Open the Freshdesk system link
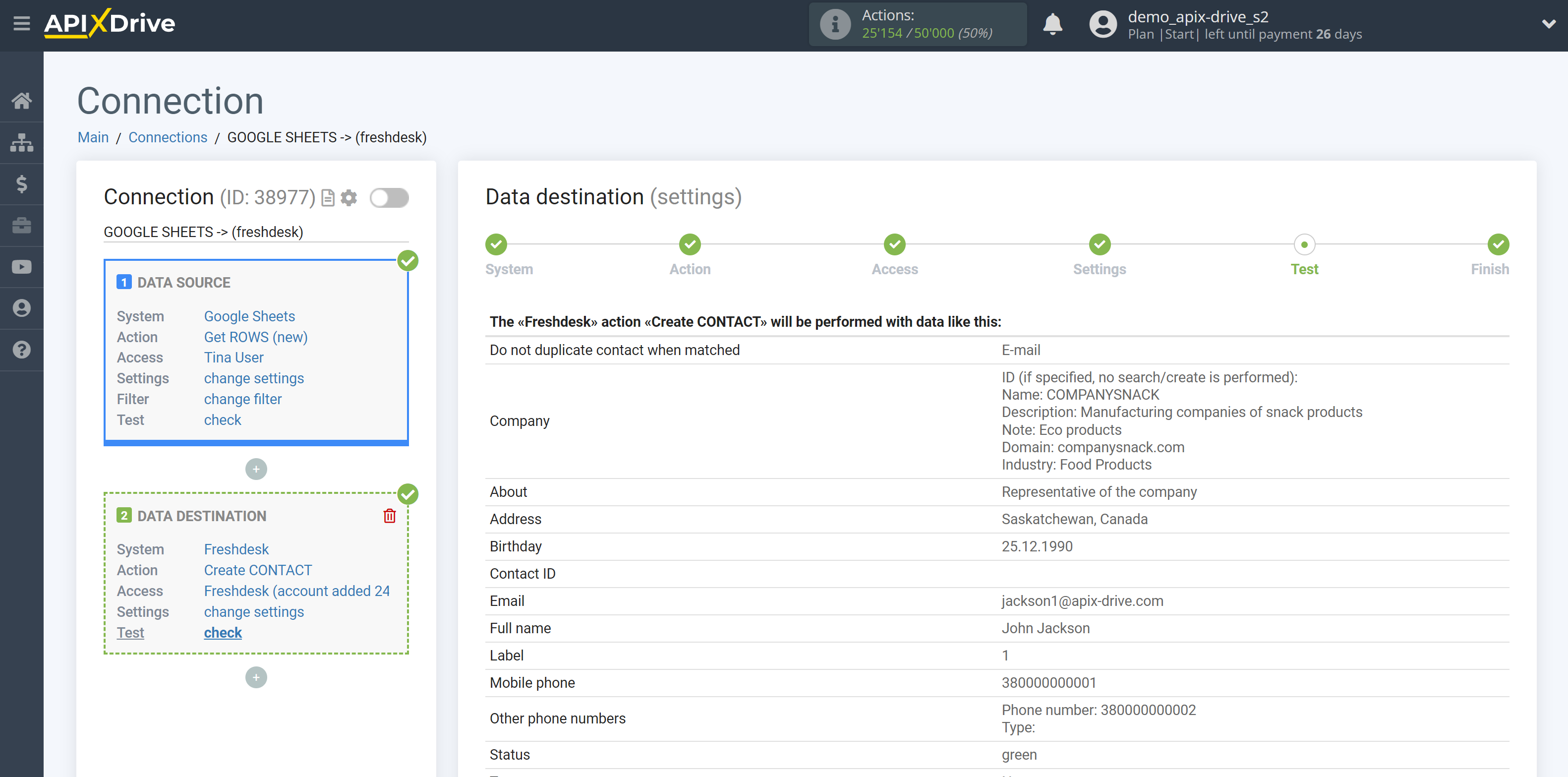This screenshot has height=777, width=1568. (236, 549)
